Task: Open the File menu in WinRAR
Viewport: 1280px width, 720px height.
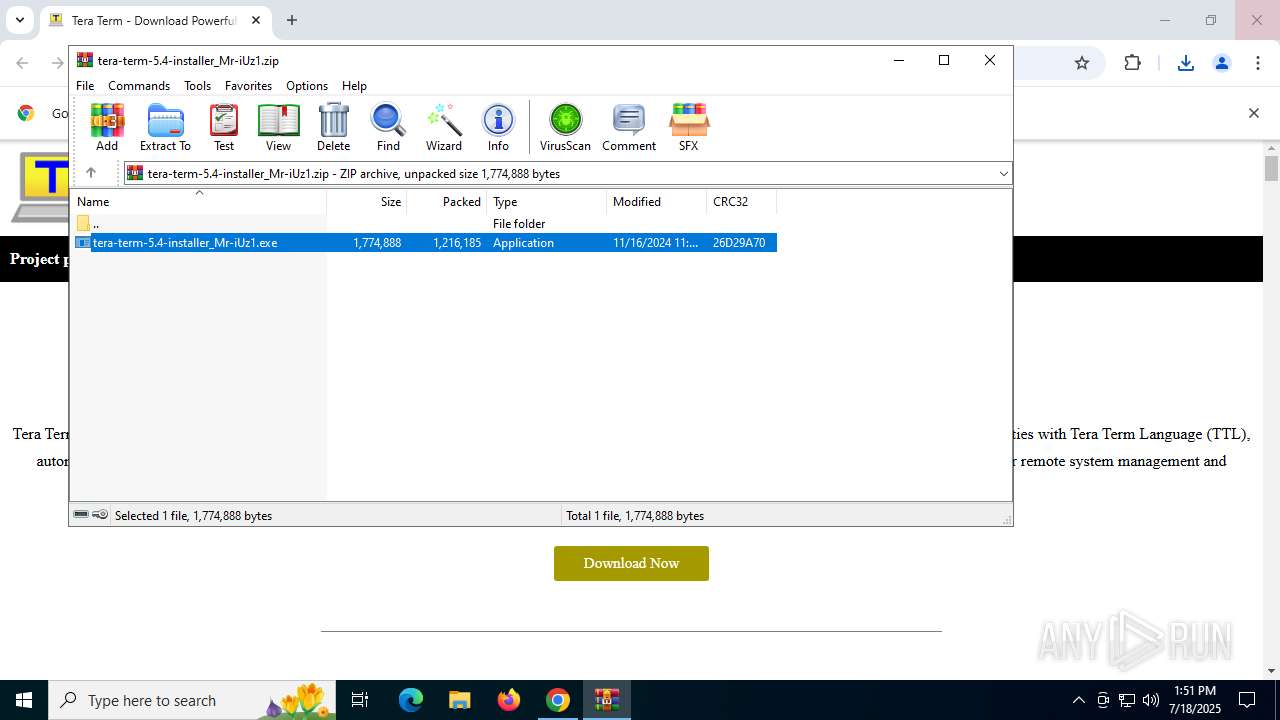Action: (x=85, y=86)
